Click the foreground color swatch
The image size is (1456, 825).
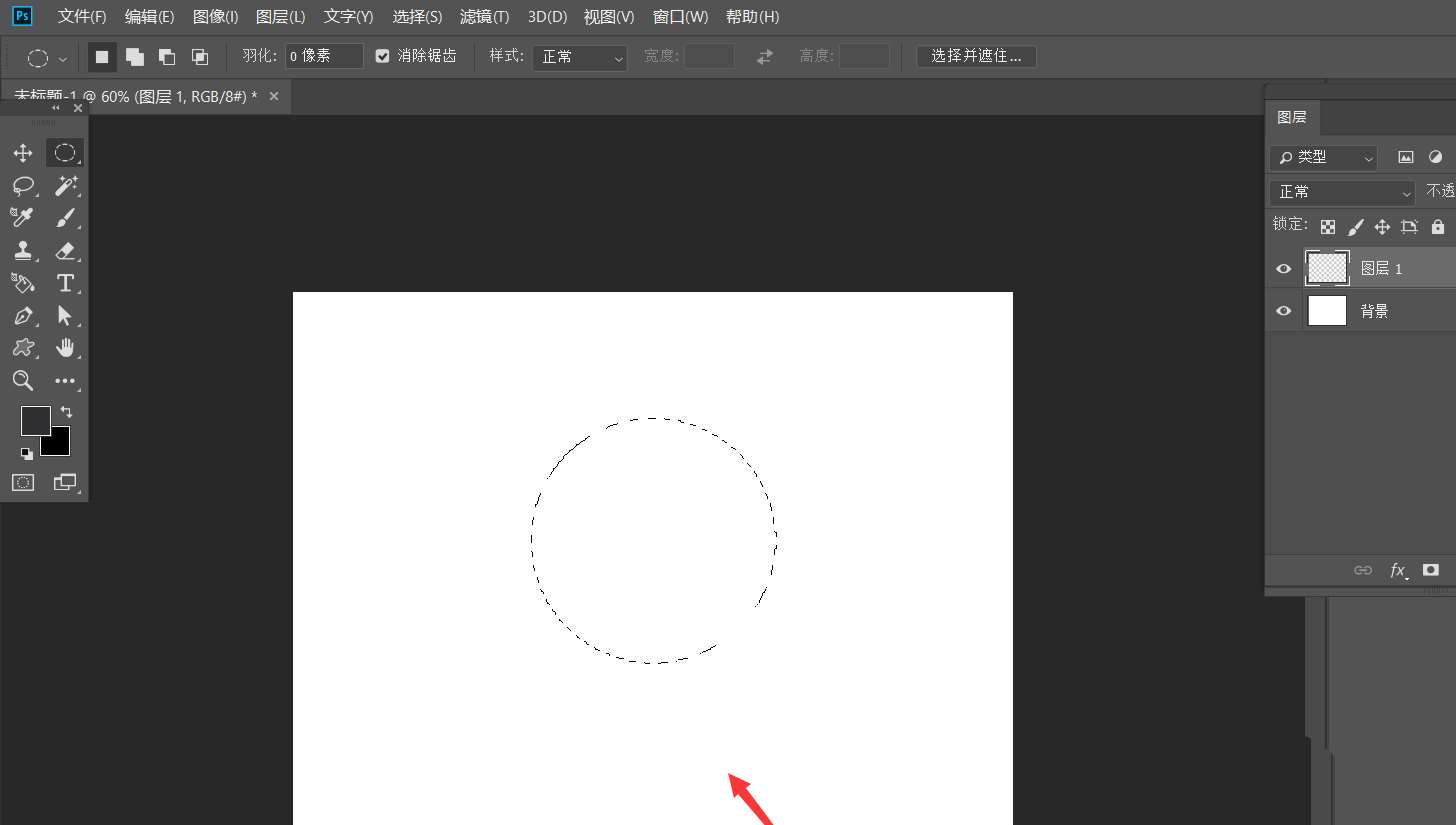tap(35, 420)
